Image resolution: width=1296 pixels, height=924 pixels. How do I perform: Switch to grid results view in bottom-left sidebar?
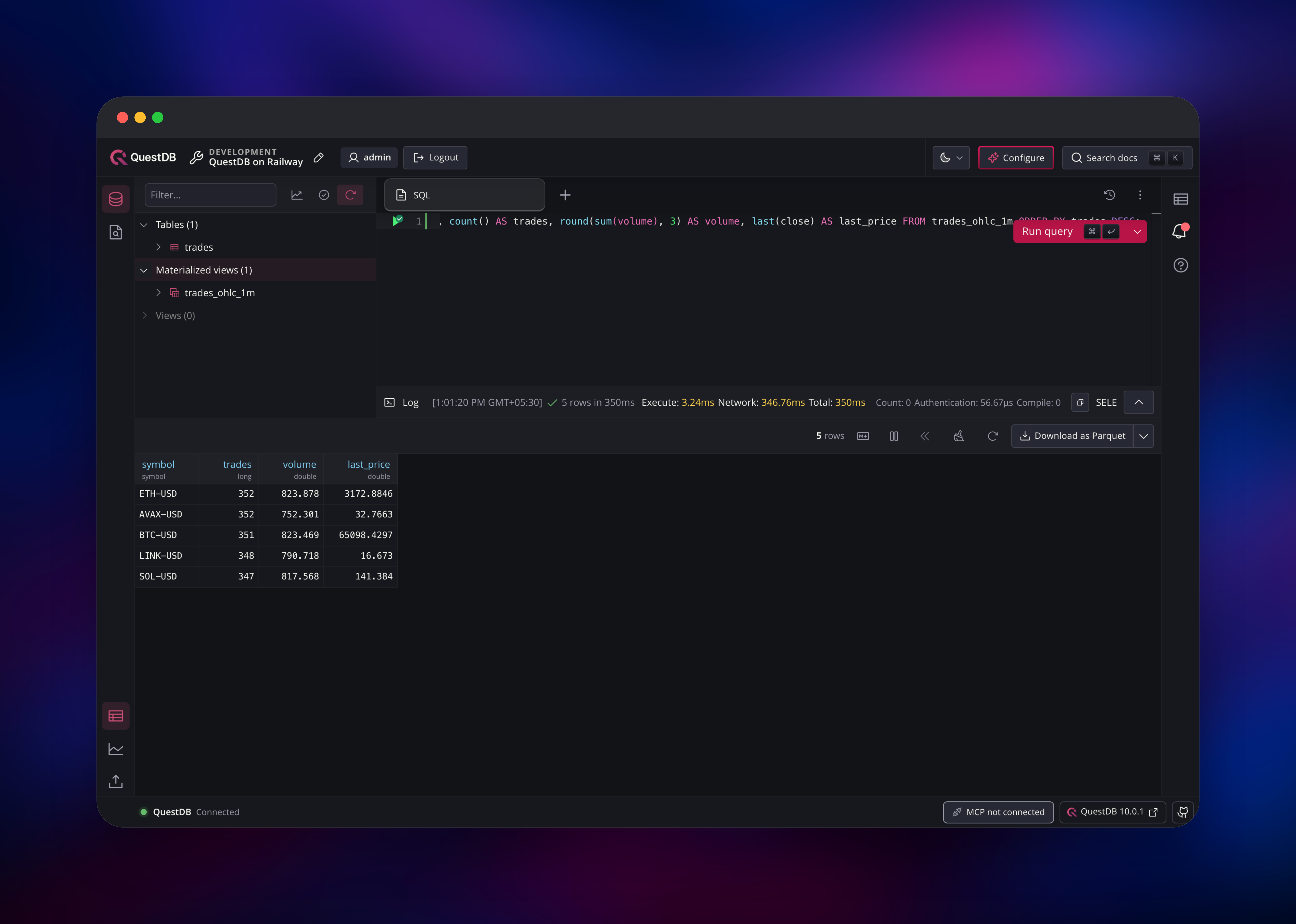[115, 716]
